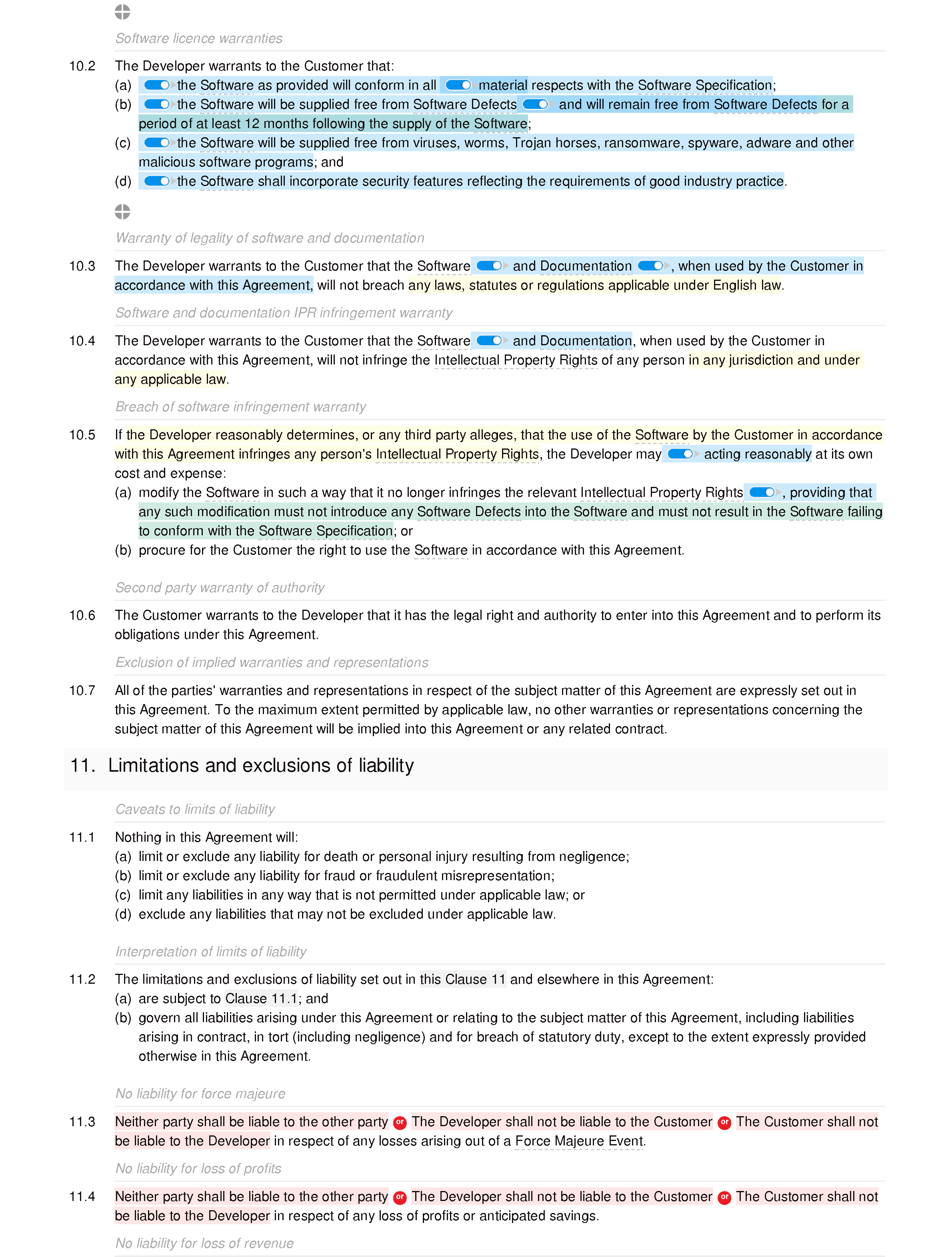This screenshot has width=952, height=1257.
Task: Toggle the blue switch next to clause 10.2(a)
Action: (x=156, y=84)
